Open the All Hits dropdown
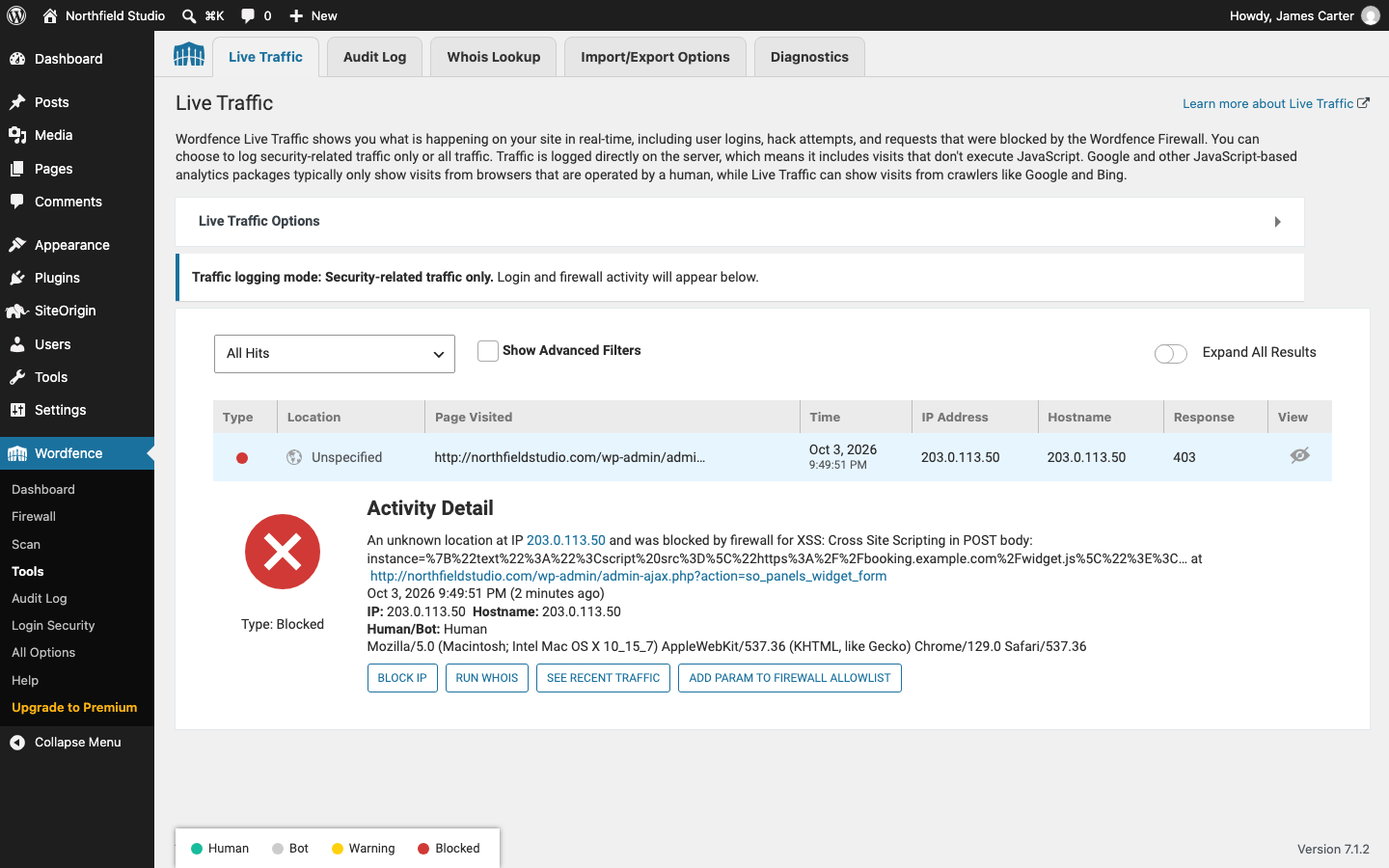 click(x=335, y=354)
